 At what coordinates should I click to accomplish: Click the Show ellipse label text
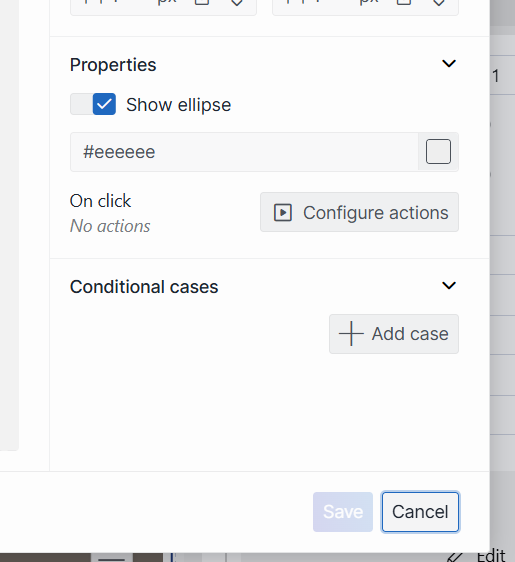point(178,105)
